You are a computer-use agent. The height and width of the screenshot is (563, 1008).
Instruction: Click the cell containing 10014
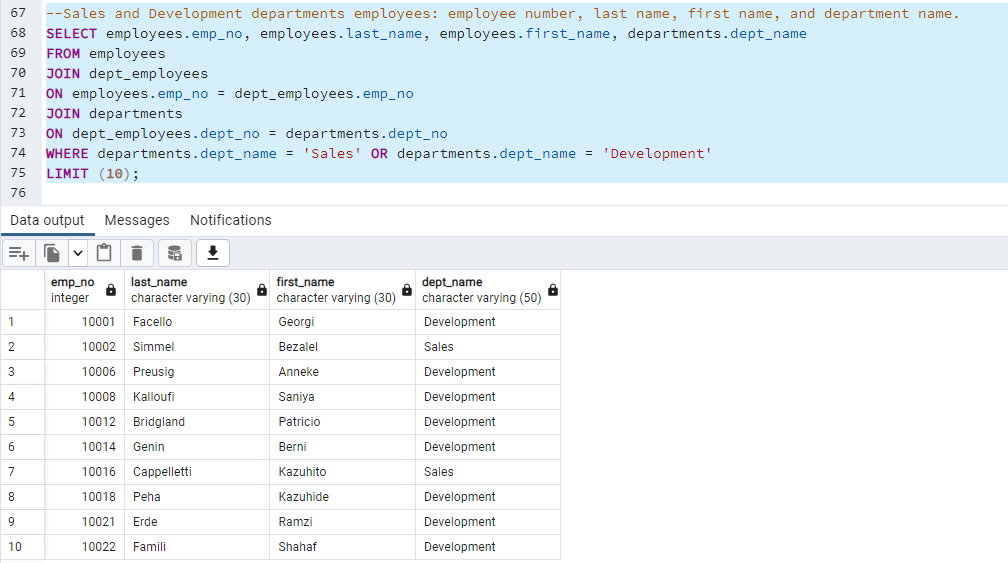point(84,447)
